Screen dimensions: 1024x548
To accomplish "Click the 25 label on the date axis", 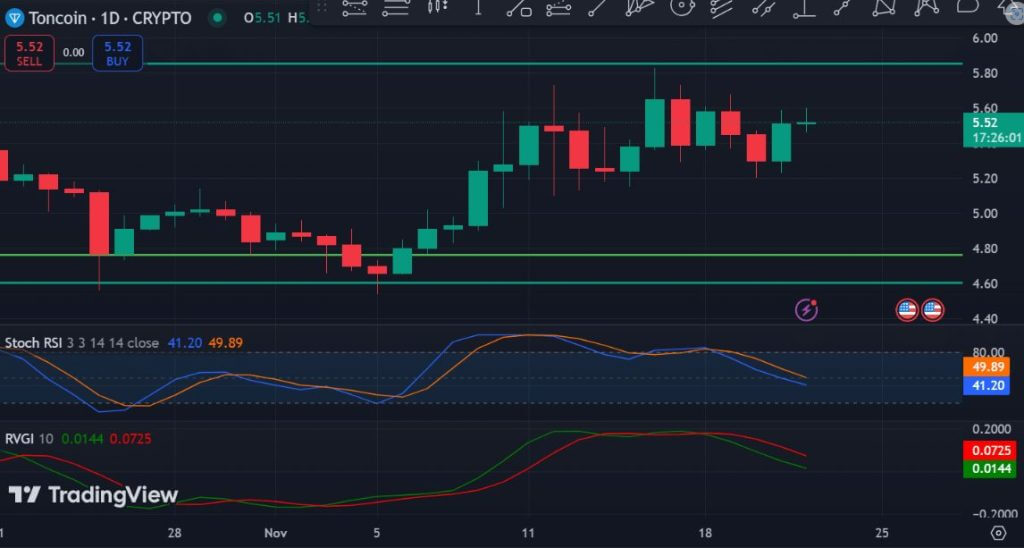I will tap(881, 533).
